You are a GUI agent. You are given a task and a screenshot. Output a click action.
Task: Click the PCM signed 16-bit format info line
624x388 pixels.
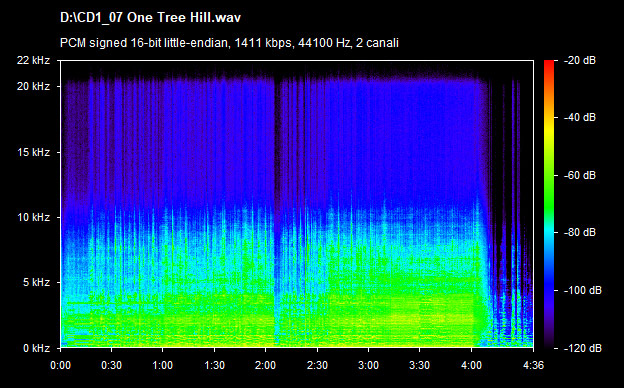pyautogui.click(x=229, y=43)
